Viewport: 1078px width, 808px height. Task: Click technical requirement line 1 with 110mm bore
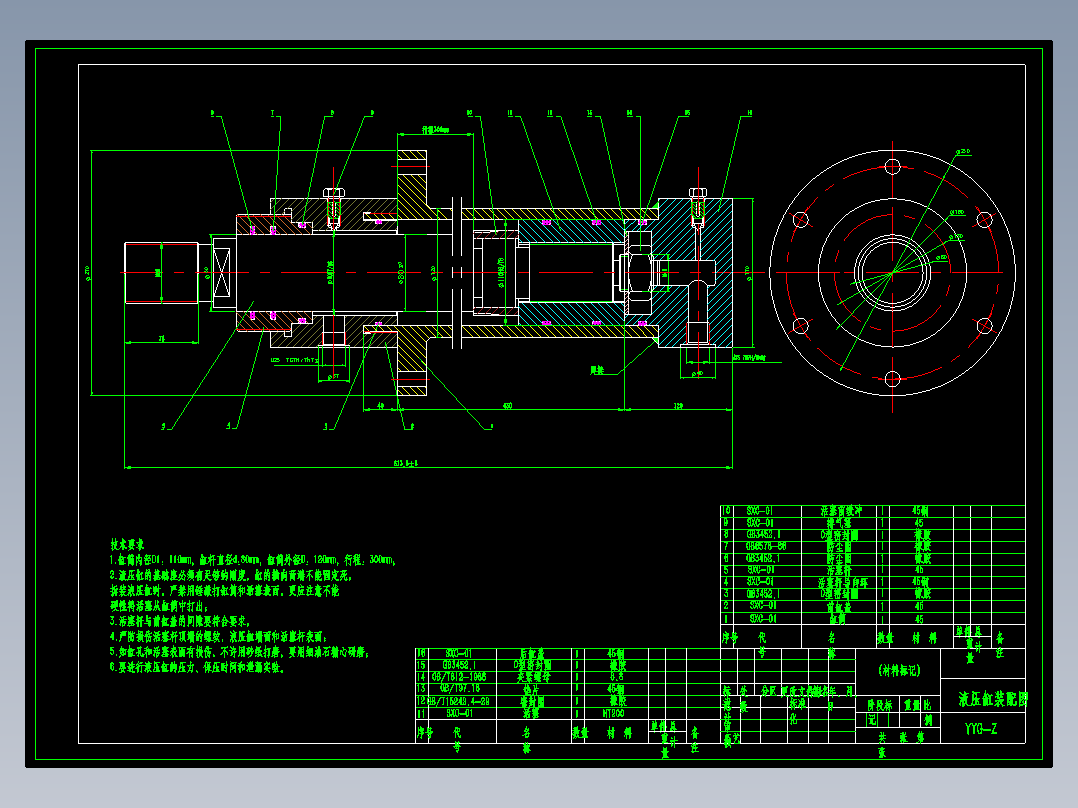tap(253, 560)
